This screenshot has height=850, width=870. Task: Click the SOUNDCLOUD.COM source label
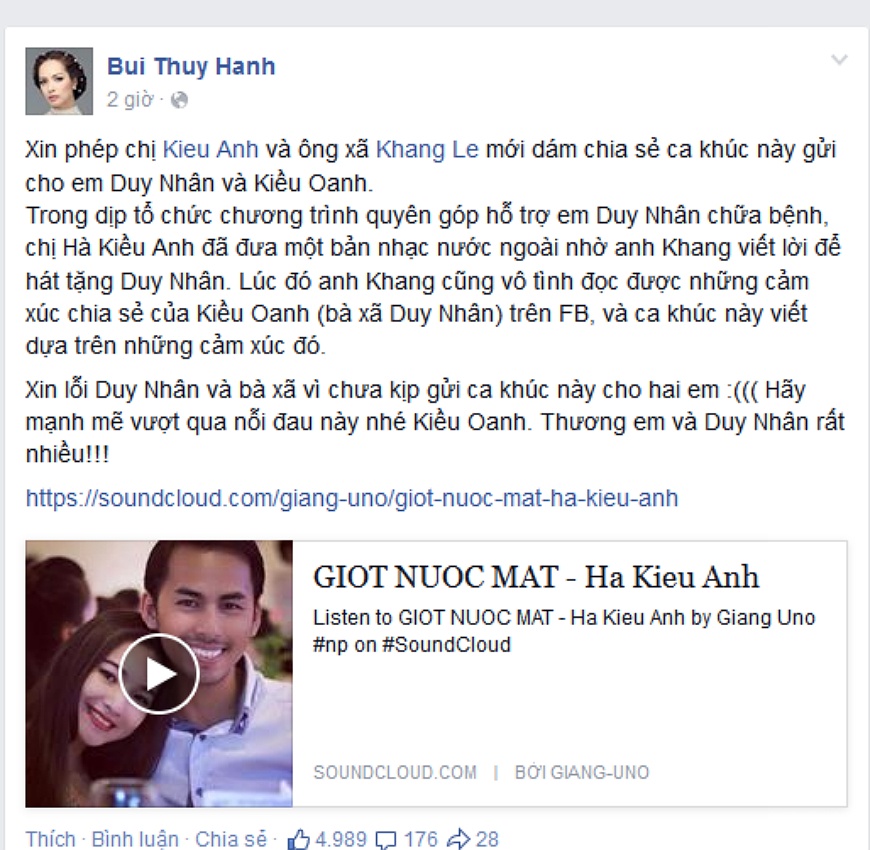tap(395, 772)
